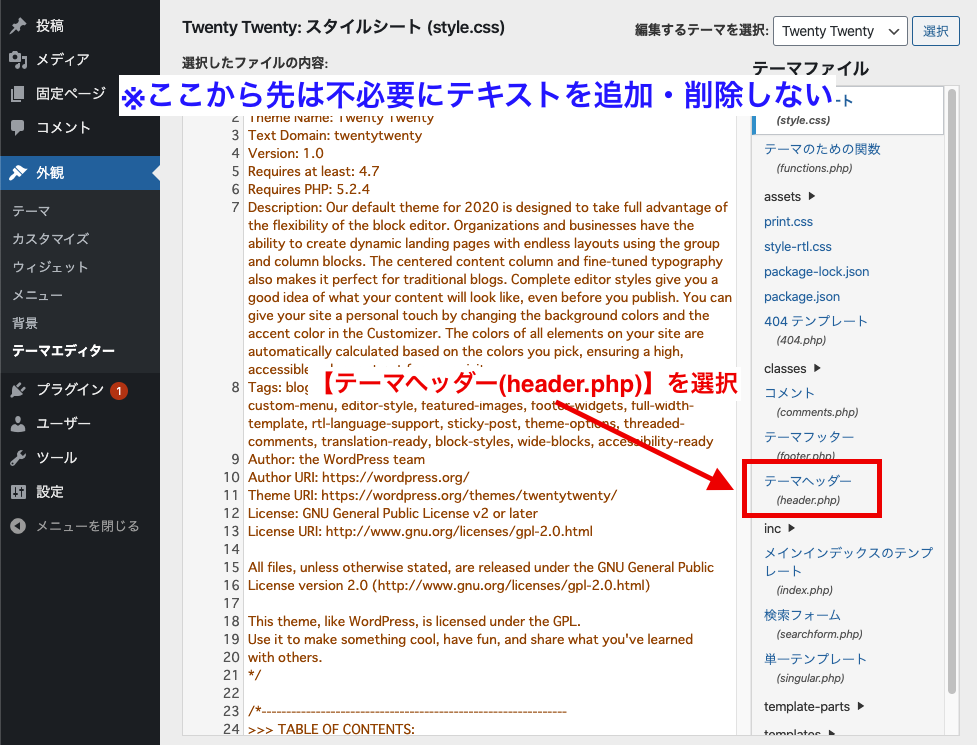Screen dimensions: 977x745
Task: Click the pin icon next to 投稿
Action: 18,26
